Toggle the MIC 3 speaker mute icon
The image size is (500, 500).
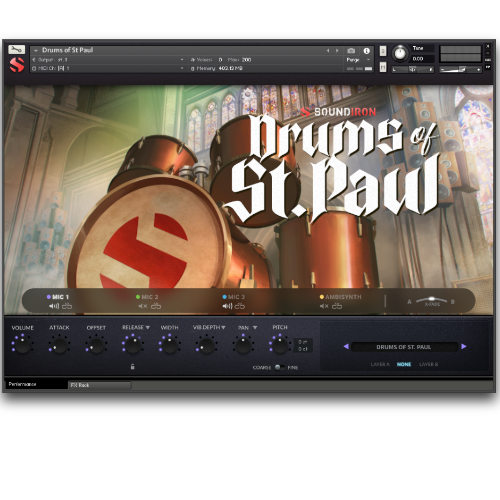(x=227, y=306)
